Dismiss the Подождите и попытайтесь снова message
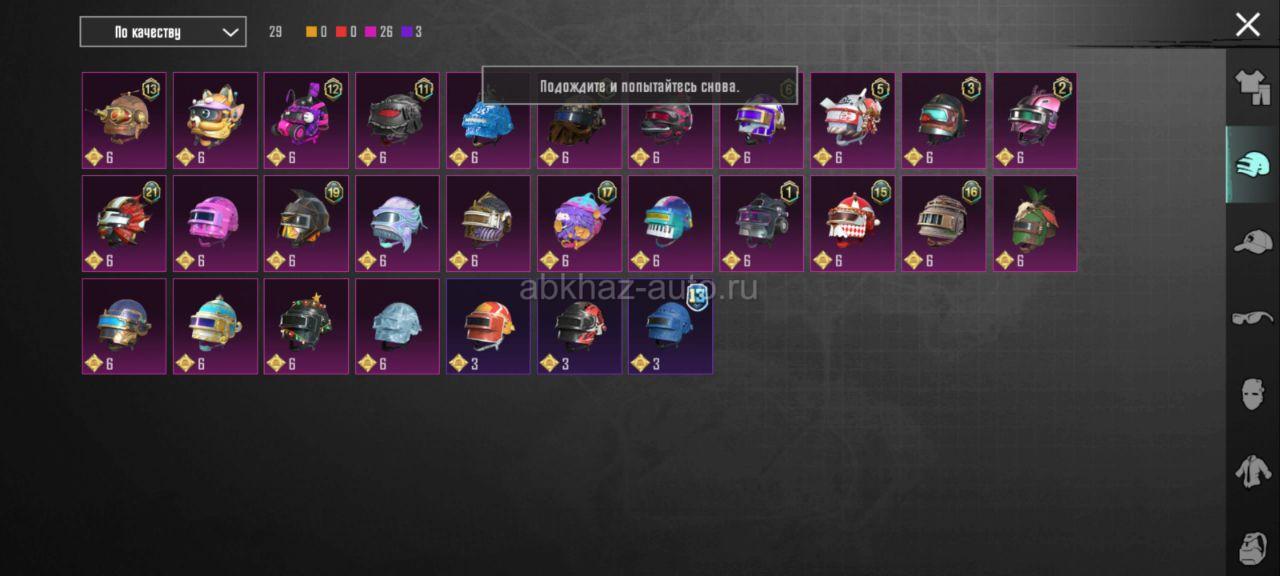Viewport: 1280px width, 576px height. tap(640, 86)
